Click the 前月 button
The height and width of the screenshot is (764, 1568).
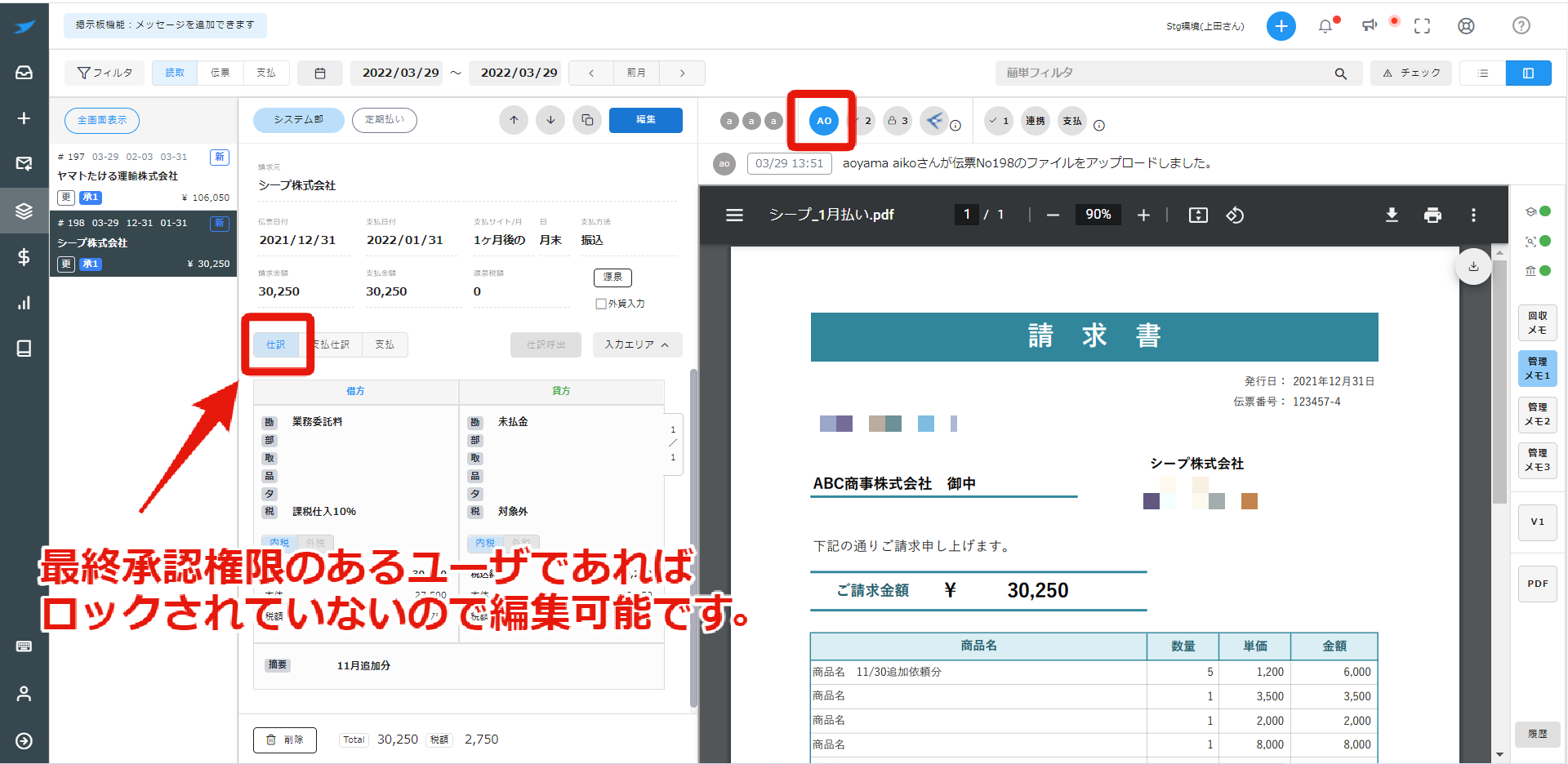(637, 73)
